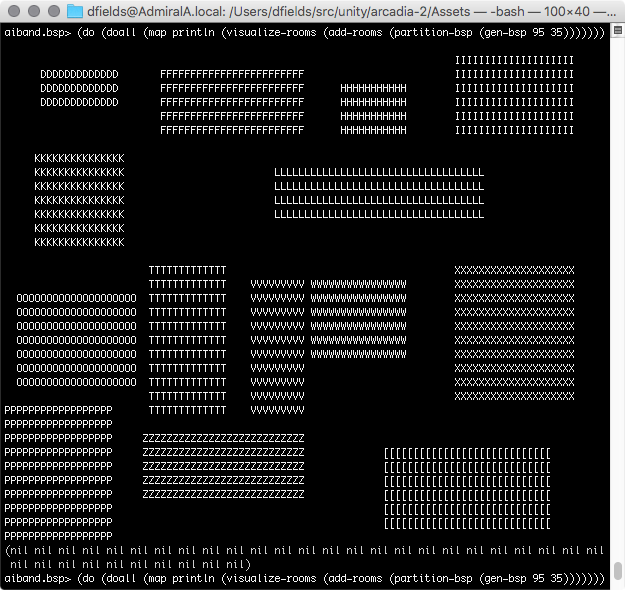Viewport: 625px width, 590px height.
Task: Click the F room block
Action: [232, 102]
